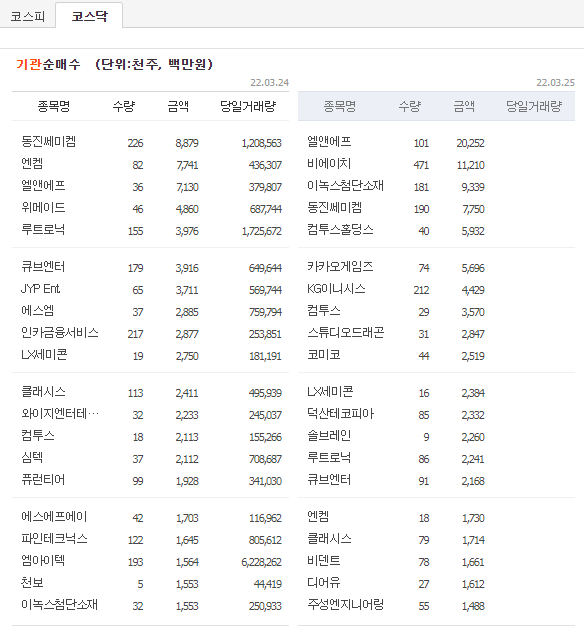This screenshot has width=584, height=633.
Task: Open 큐브엔터 in the 22.03.25 list
Action: click(x=329, y=480)
